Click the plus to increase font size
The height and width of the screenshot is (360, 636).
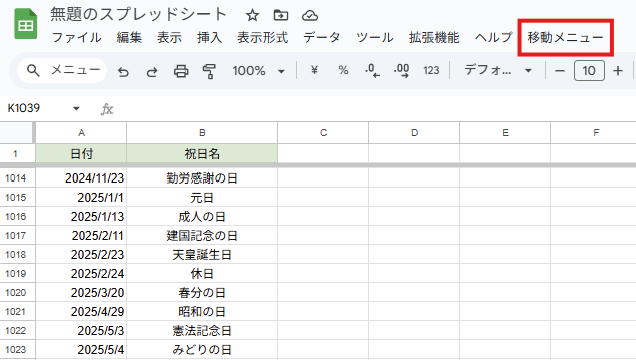tap(618, 71)
